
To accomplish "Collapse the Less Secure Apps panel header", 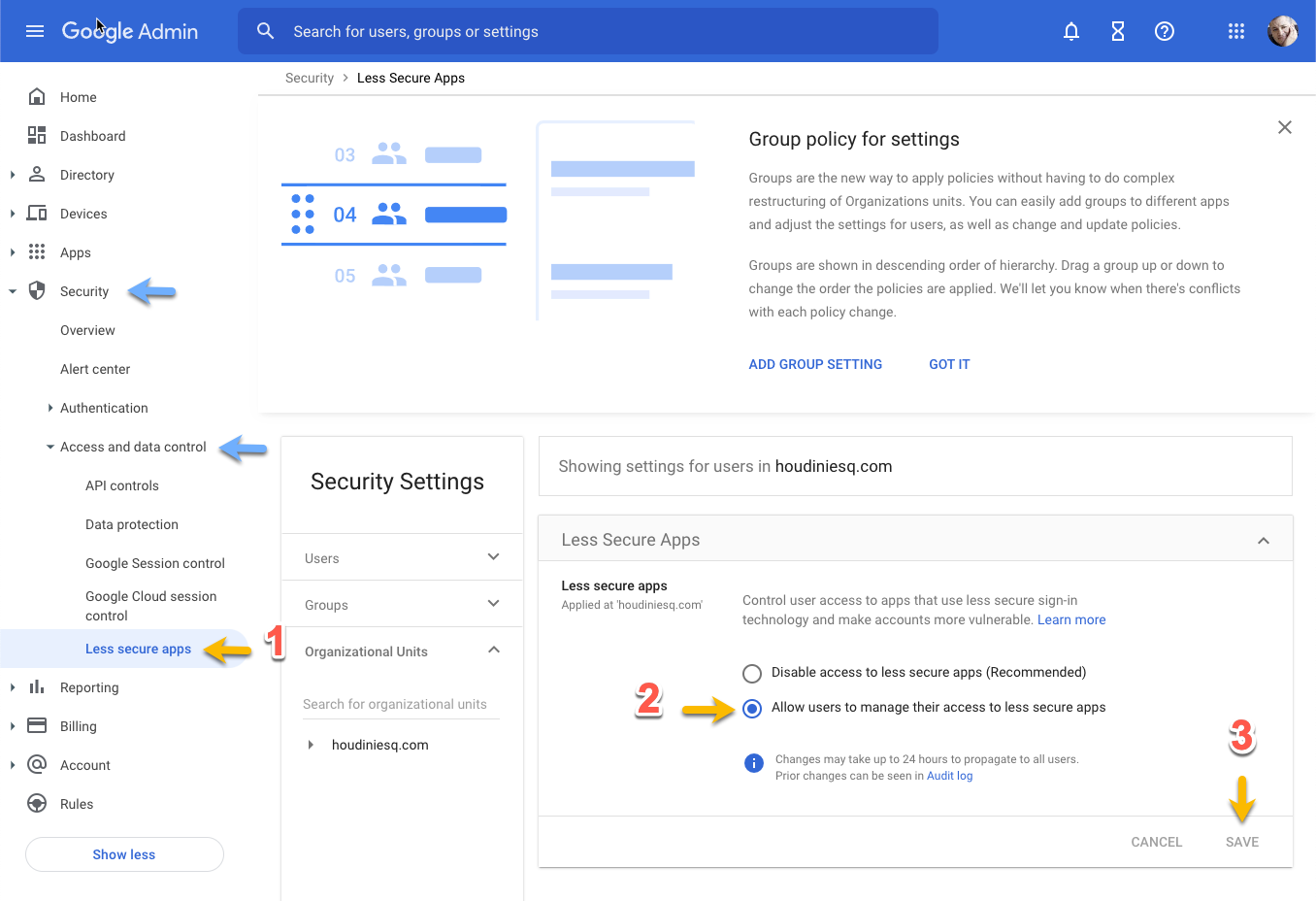I will (1264, 541).
